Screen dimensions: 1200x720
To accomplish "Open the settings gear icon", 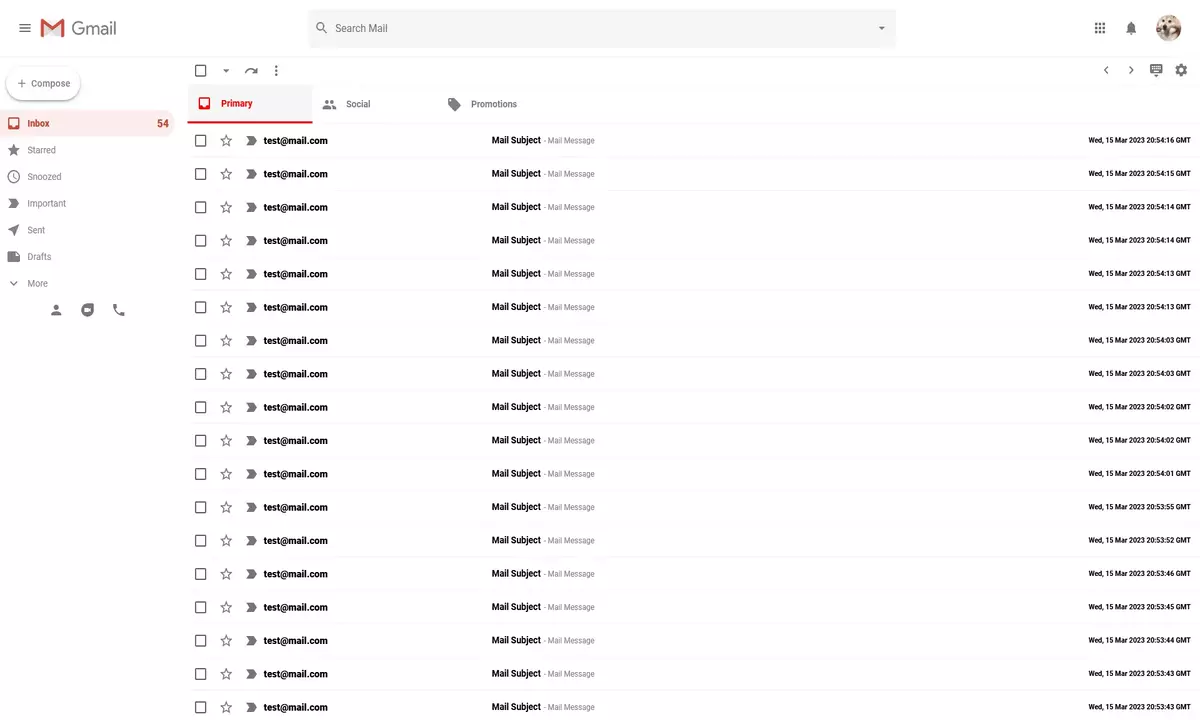I will [x=1181, y=70].
